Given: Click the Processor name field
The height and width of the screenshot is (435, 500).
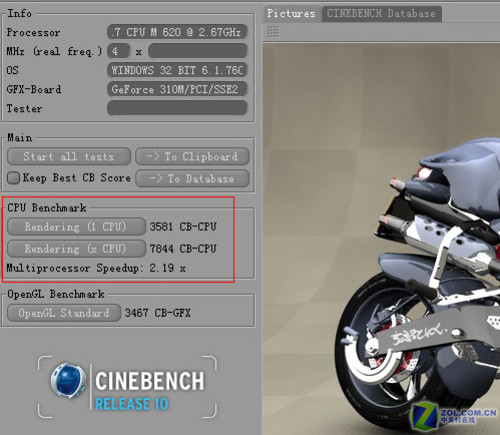Looking at the screenshot, I should pos(177,32).
